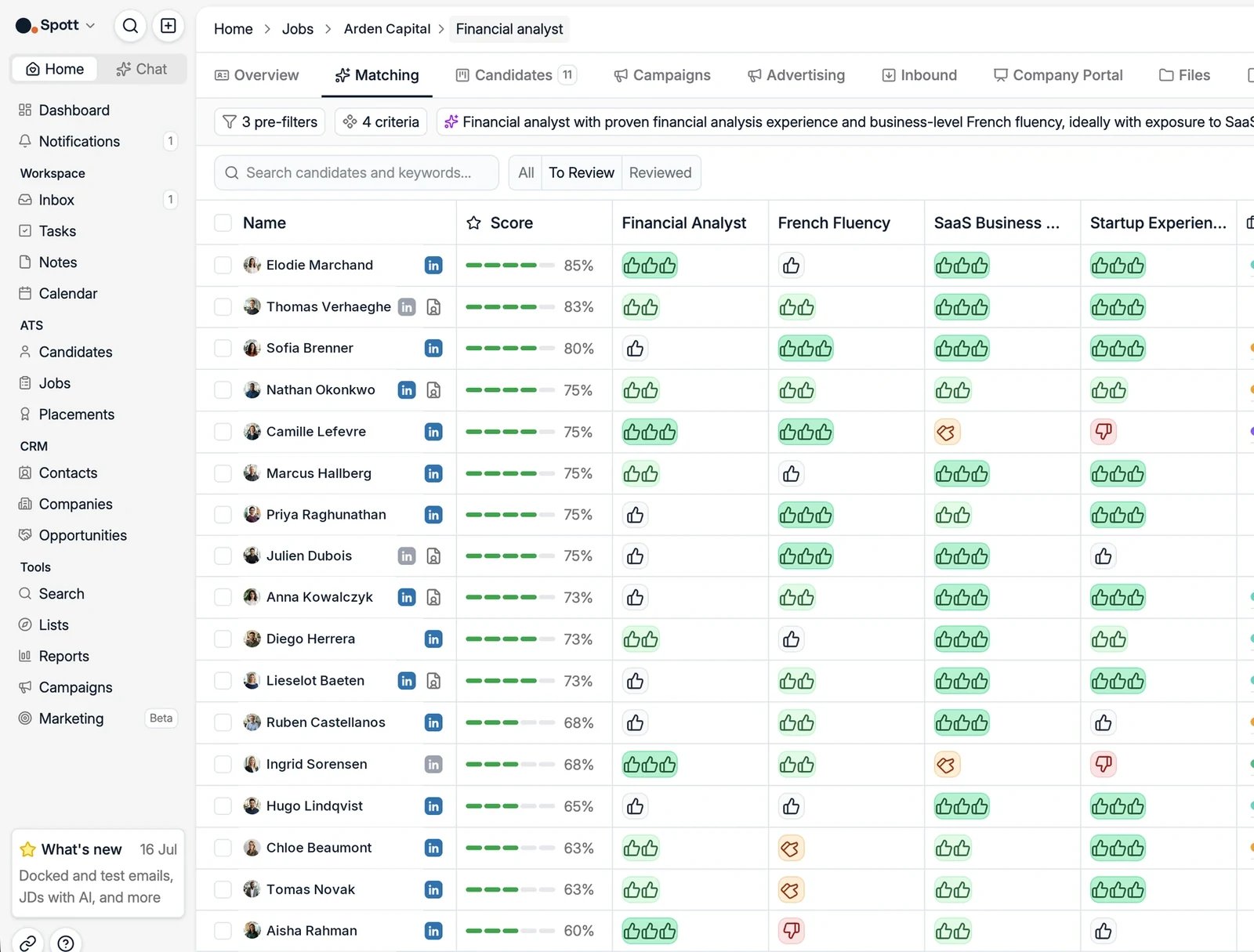Go to Jobs breadcrumb

(298, 29)
